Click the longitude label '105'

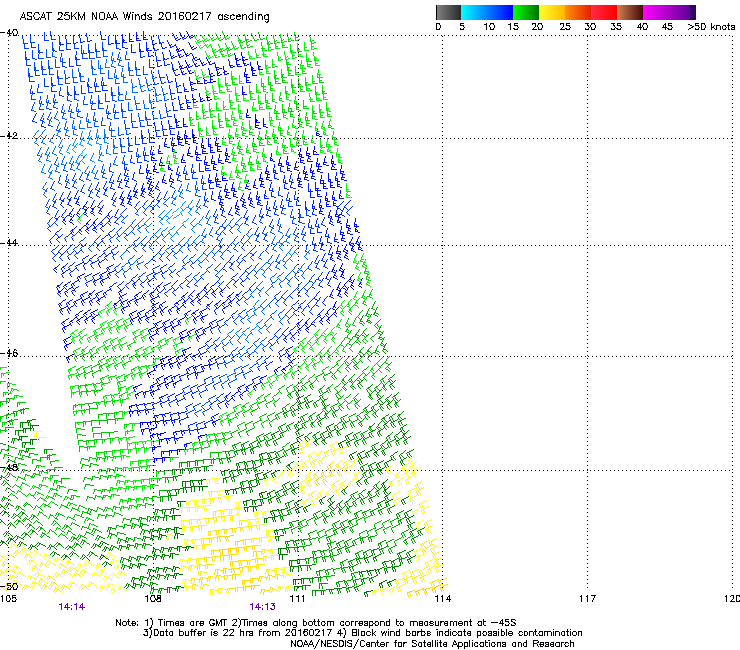[8, 599]
